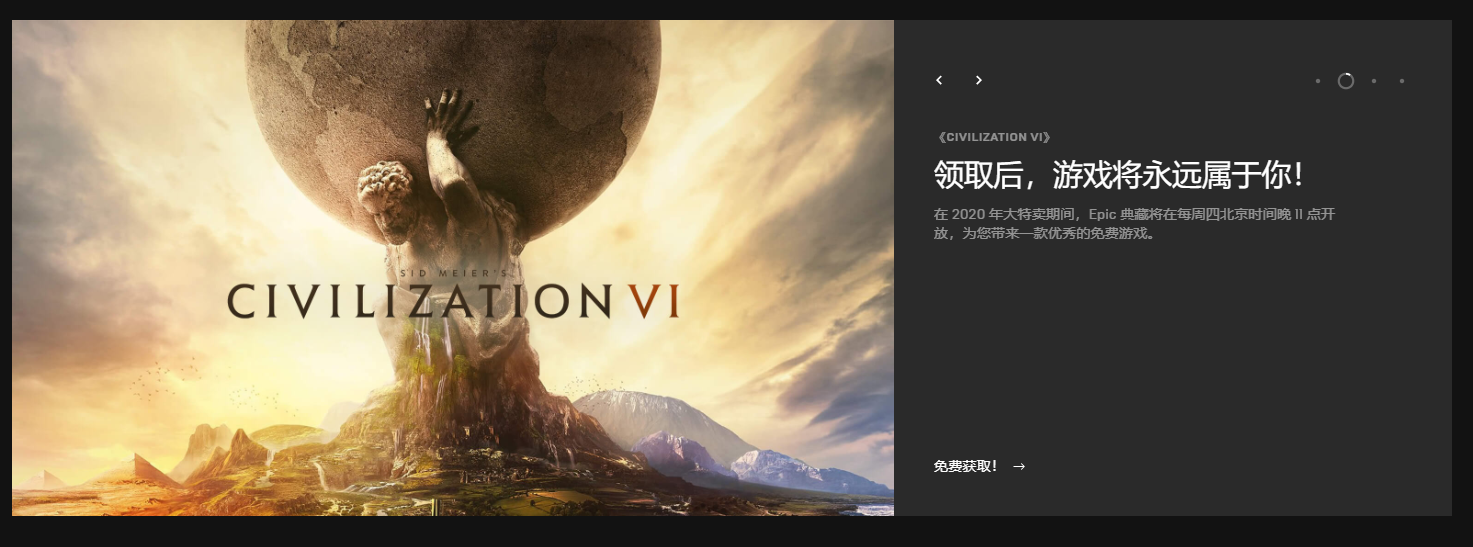This screenshot has height=547, width=1473.
Task: Click the active circular progress indicator
Action: coord(1346,81)
